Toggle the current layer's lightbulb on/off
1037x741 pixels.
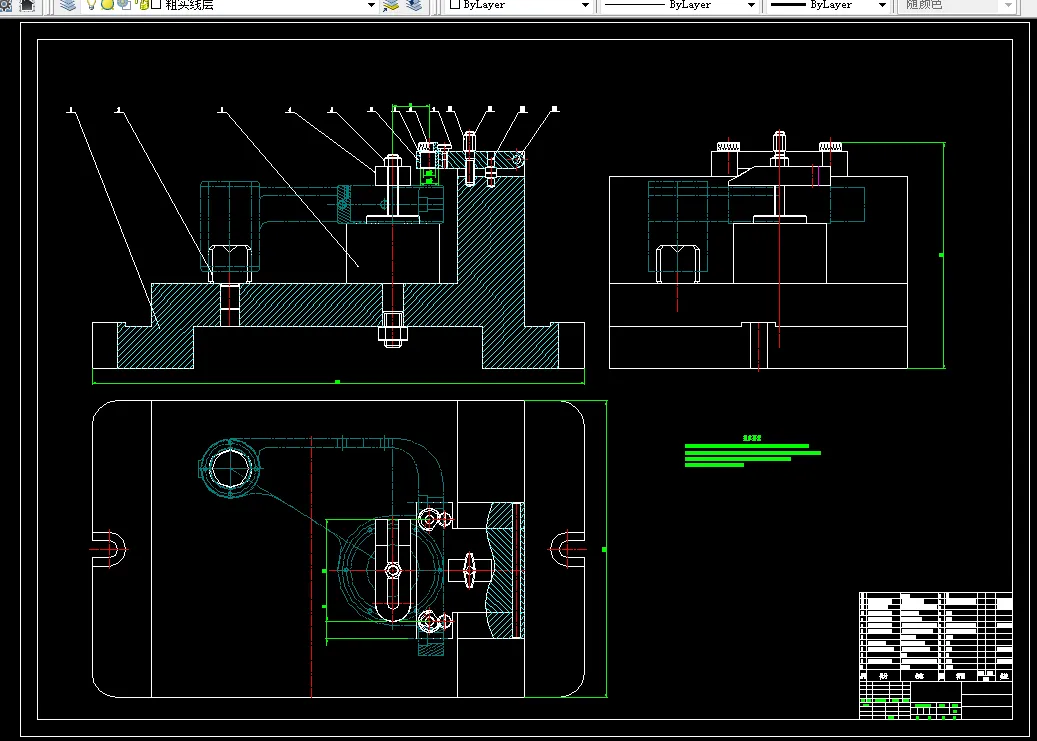tap(91, 5)
